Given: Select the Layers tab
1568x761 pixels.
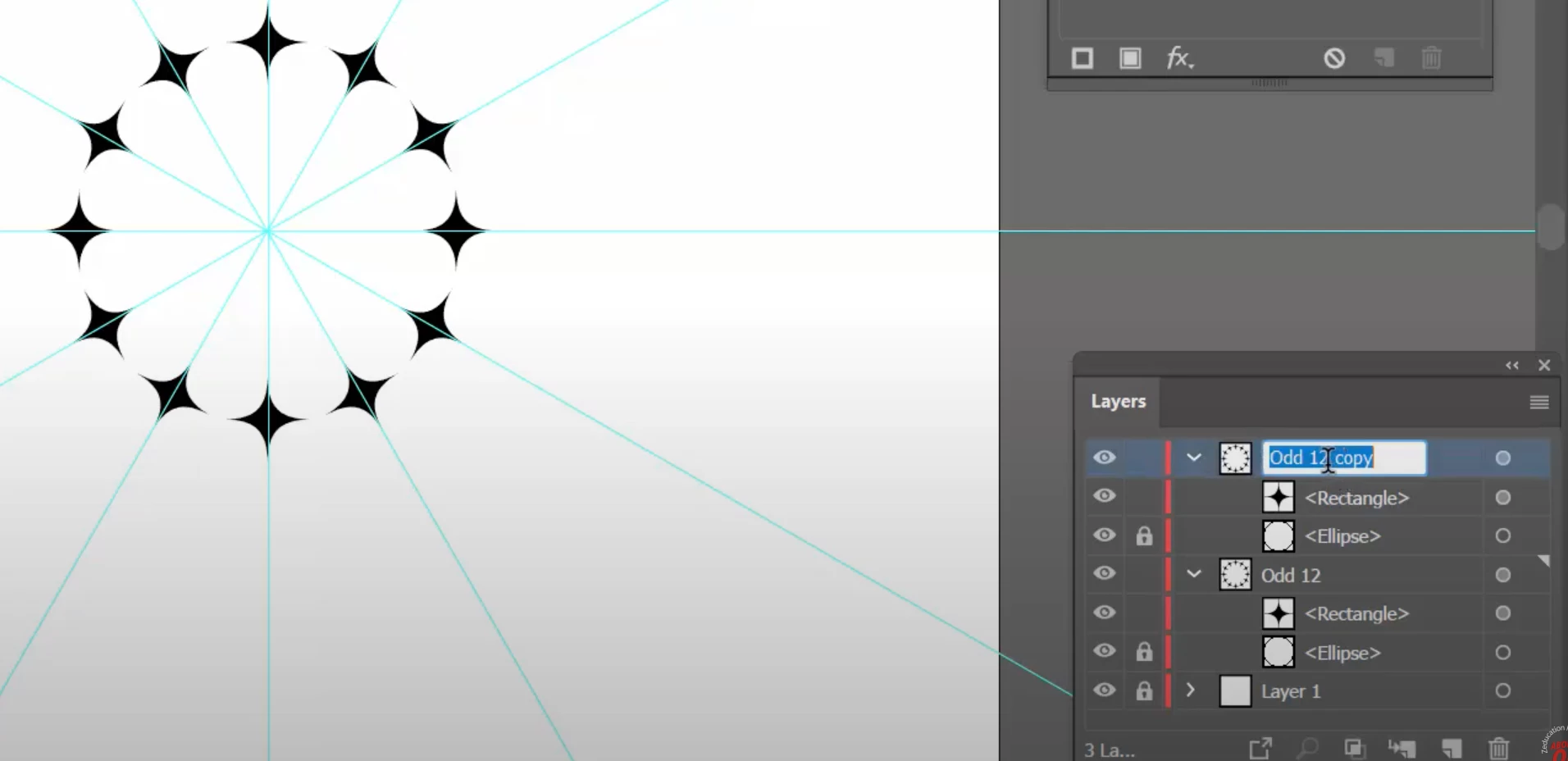Looking at the screenshot, I should tap(1118, 401).
